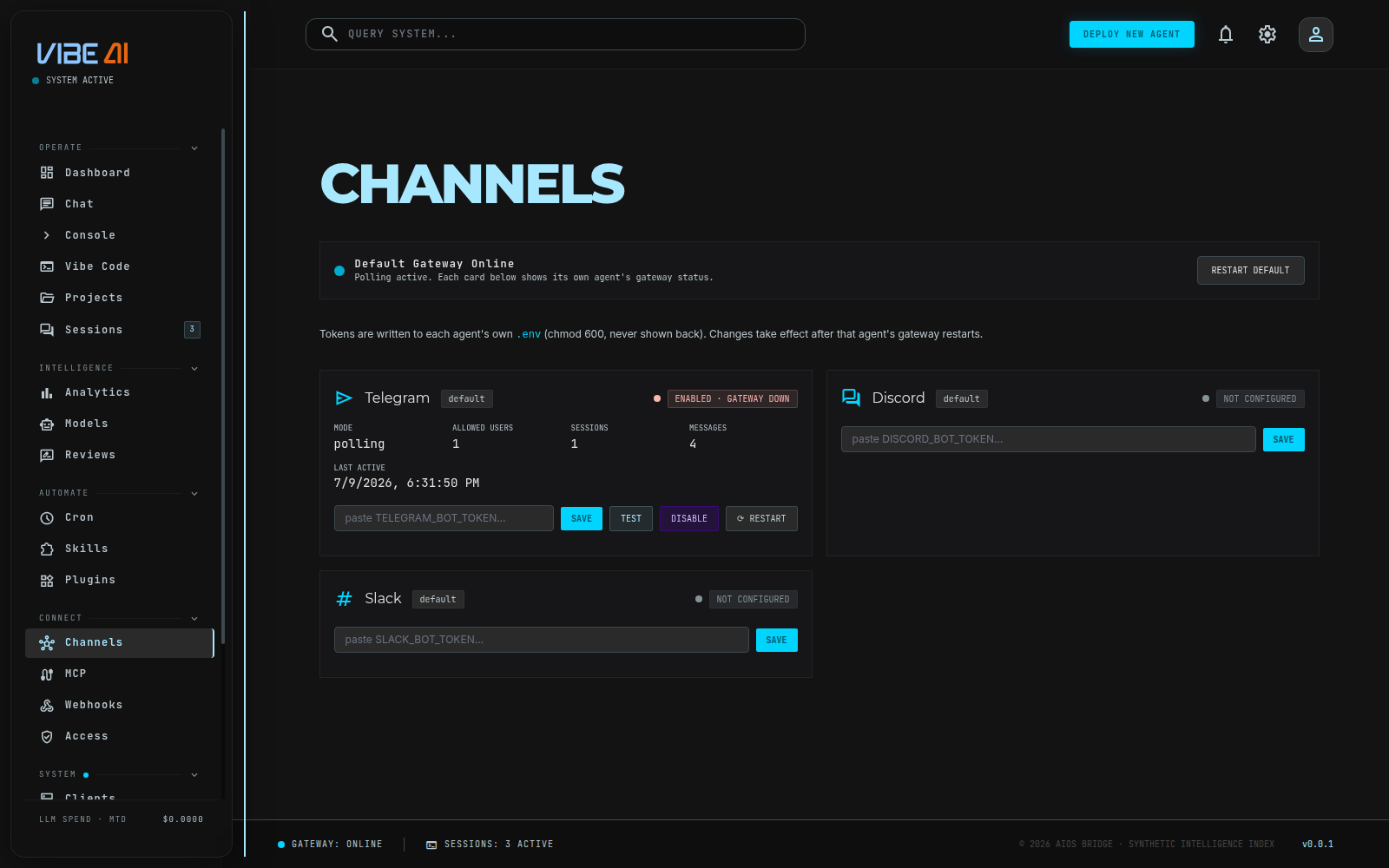The height and width of the screenshot is (868, 1389).
Task: Collapse the Connect section chevron
Action: [x=194, y=618]
